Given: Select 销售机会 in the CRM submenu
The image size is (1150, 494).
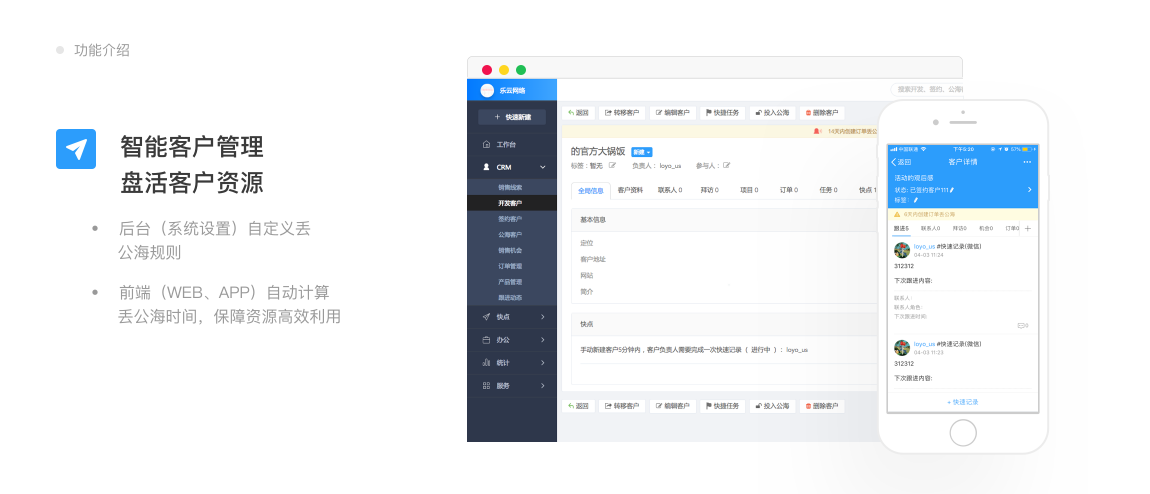Looking at the screenshot, I should [x=510, y=251].
